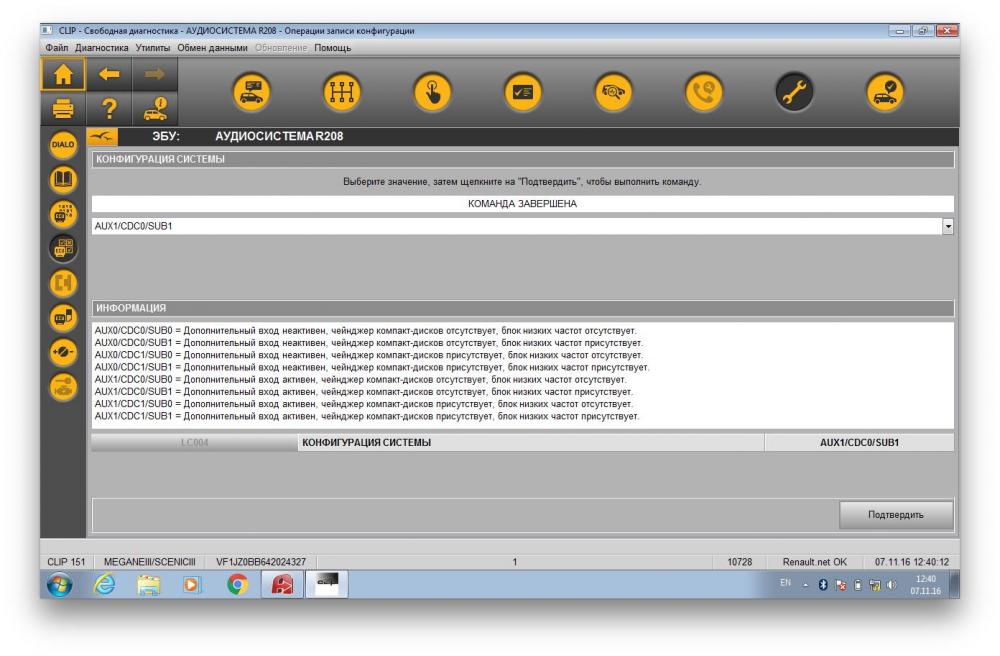1000x656 pixels.
Task: Click the bird logo beside ЭБУ
Action: (103, 136)
